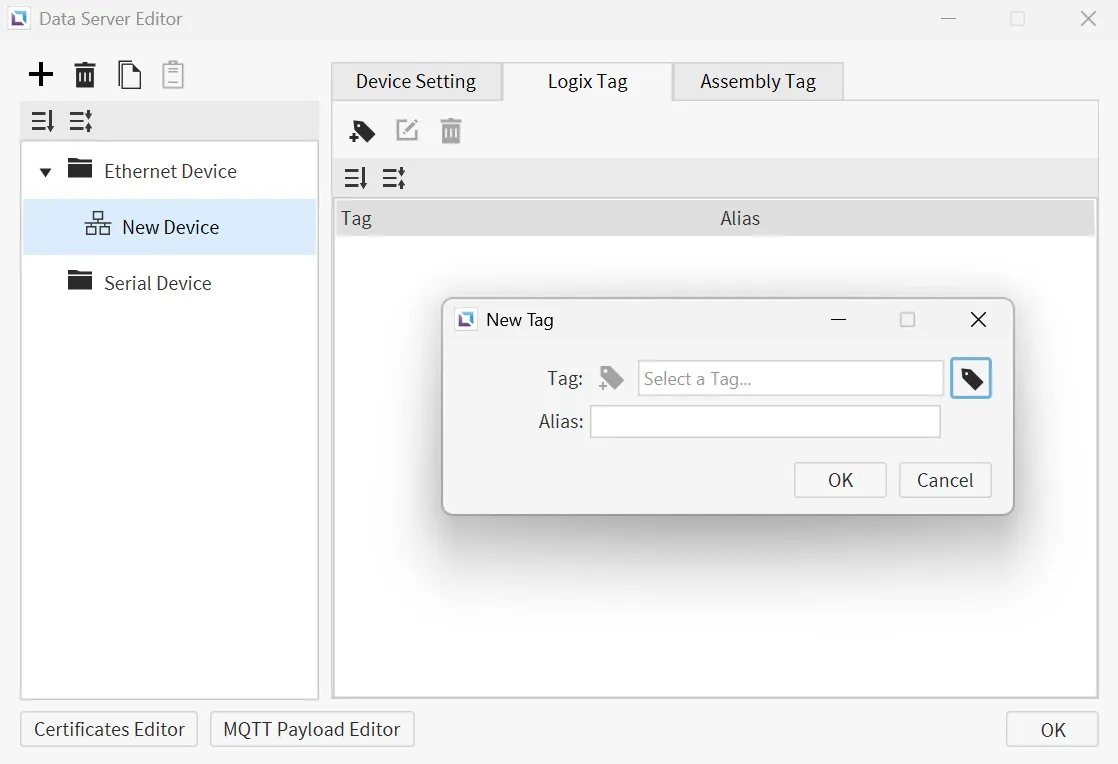Cancel the New Tag dialog
Viewport: 1118px width, 764px height.
944,480
